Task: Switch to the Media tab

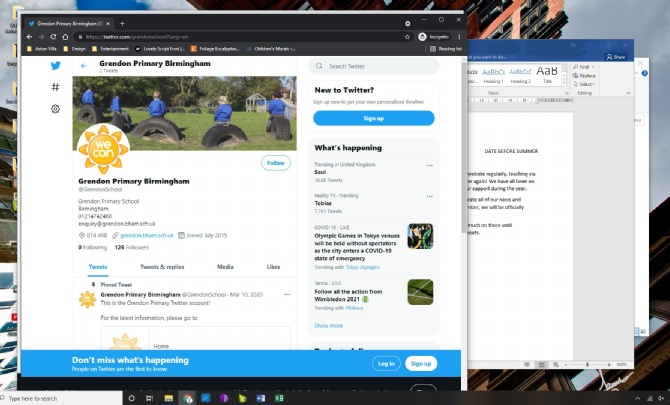Action: coord(225,267)
